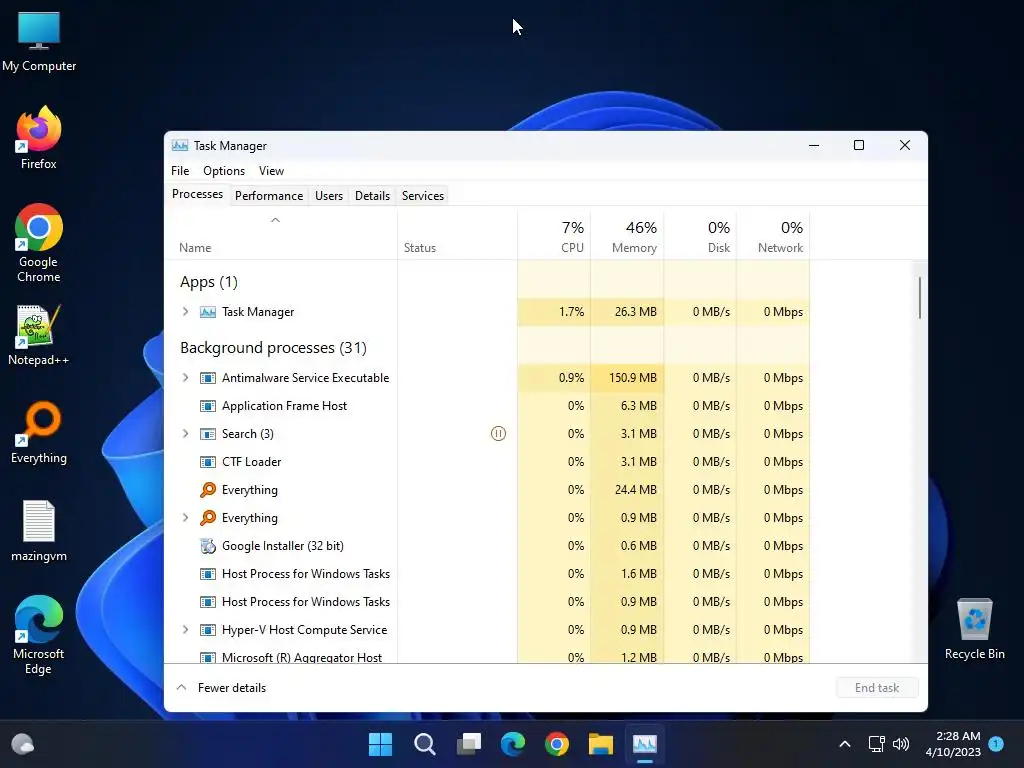1024x768 pixels.
Task: Select the Recycle Bin desktop icon
Action: coord(974,629)
